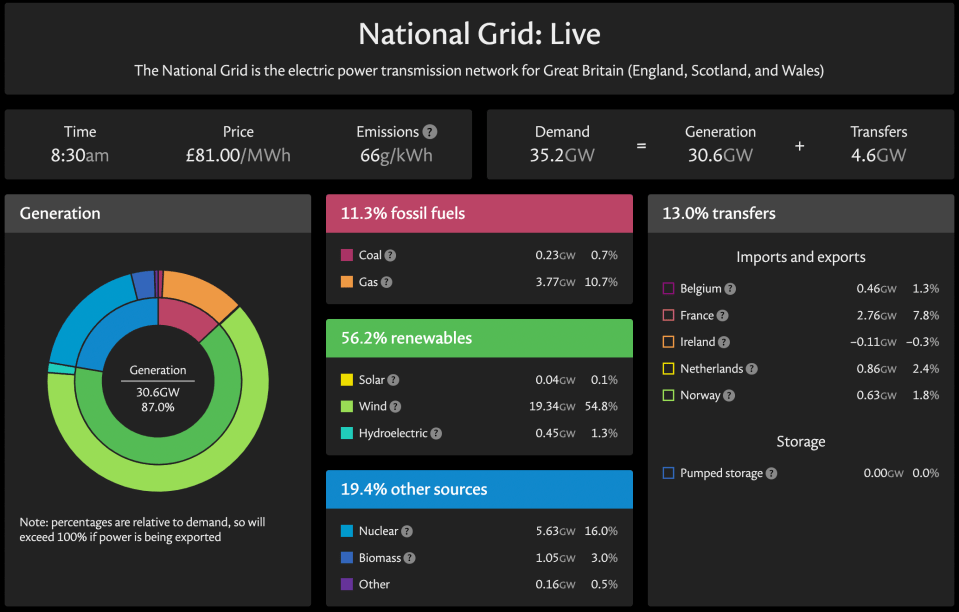The image size is (959, 612).
Task: Click the Biomass question mark icon
Action: (x=410, y=558)
